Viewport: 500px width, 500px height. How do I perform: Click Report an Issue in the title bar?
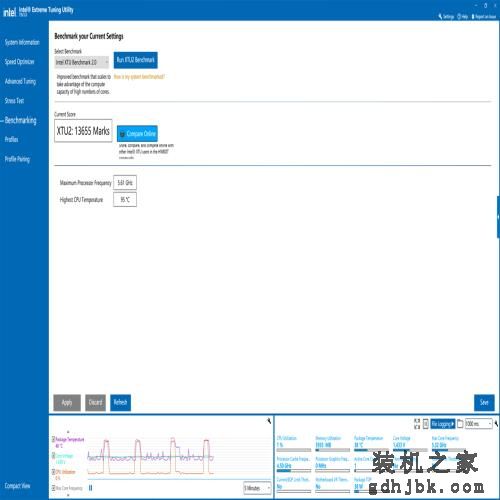(484, 16)
